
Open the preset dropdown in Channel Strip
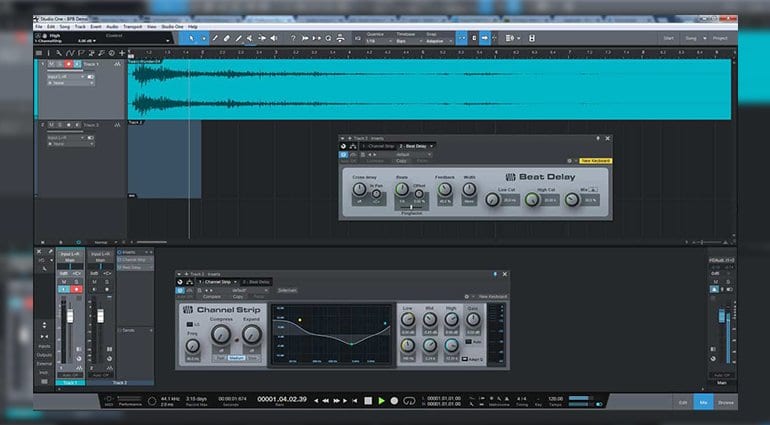(249, 290)
